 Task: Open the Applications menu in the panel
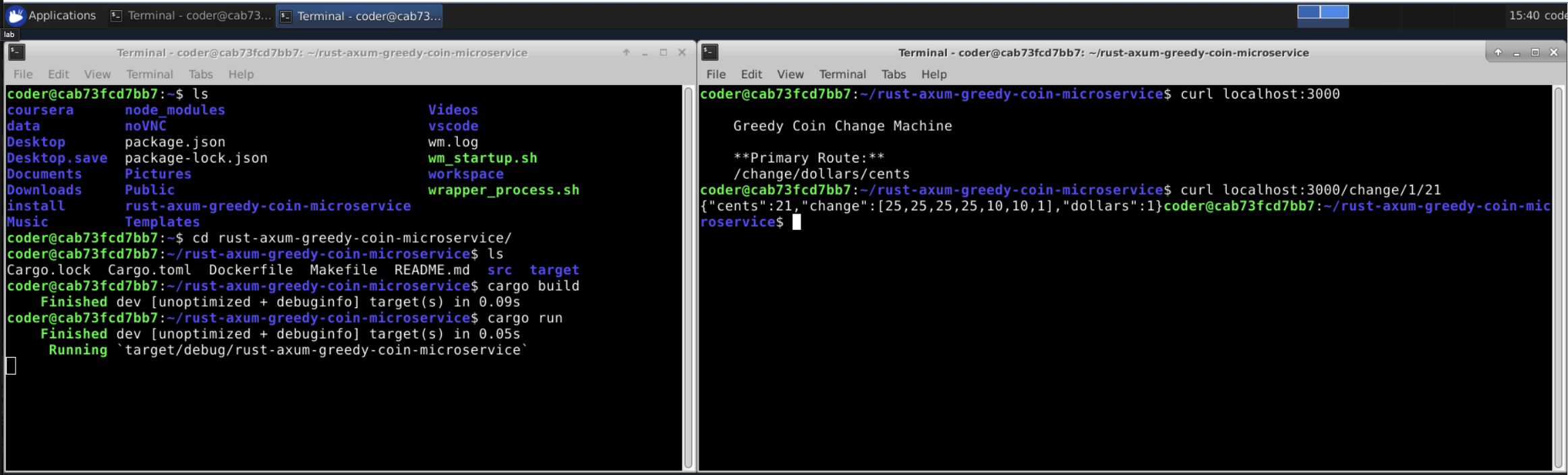click(52, 15)
